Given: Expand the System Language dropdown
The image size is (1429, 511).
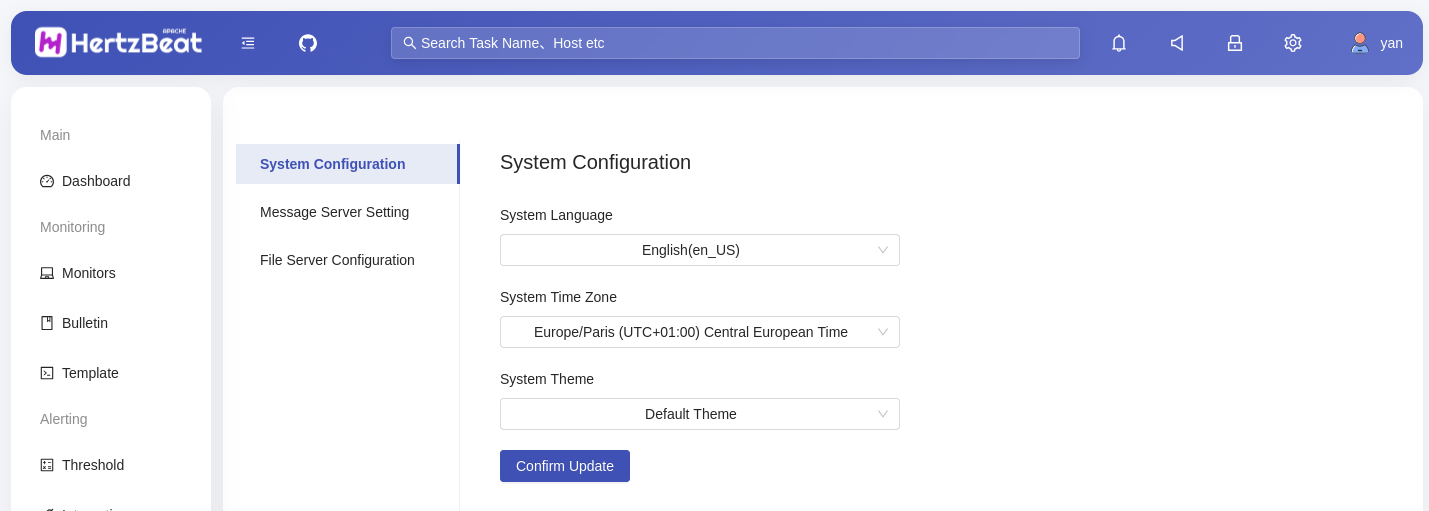Looking at the screenshot, I should click(699, 250).
